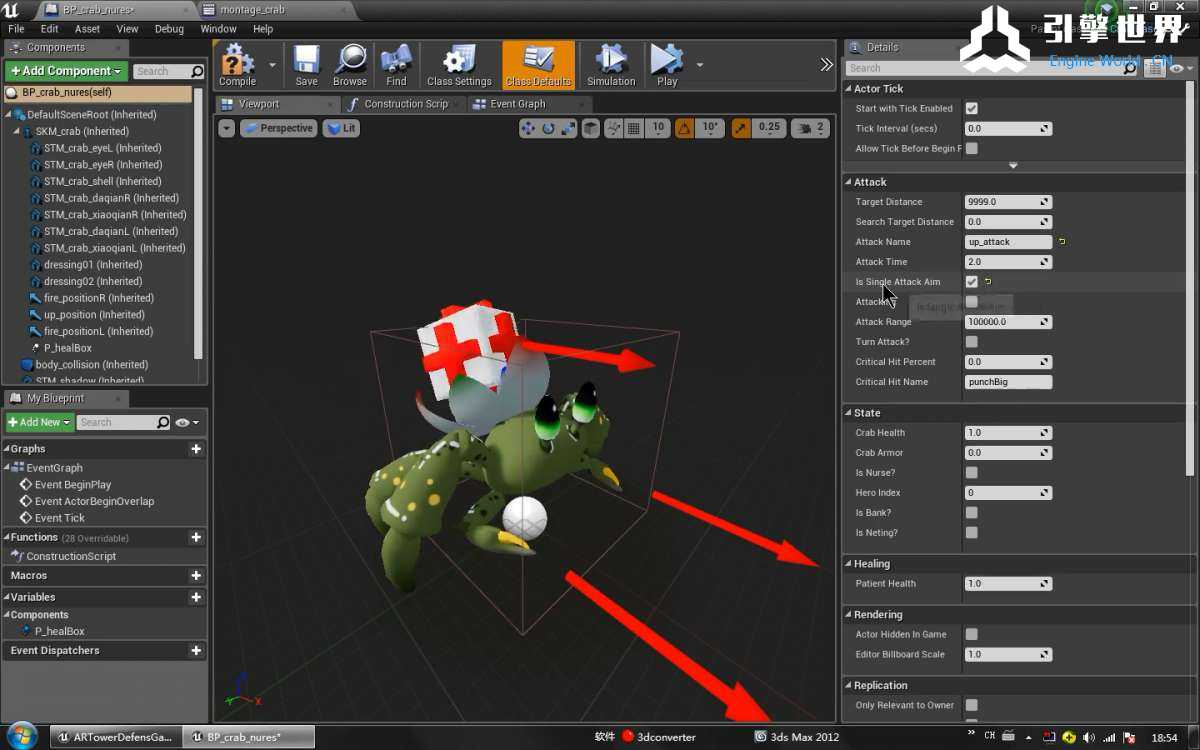Open the Window menu
This screenshot has height=750, width=1200.
tap(218, 29)
